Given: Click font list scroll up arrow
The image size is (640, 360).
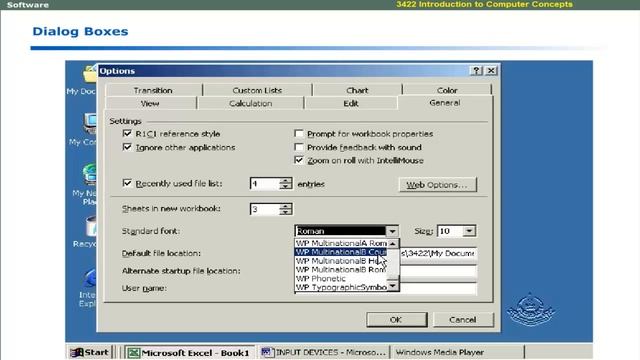Looking at the screenshot, I should pyautogui.click(x=393, y=243).
